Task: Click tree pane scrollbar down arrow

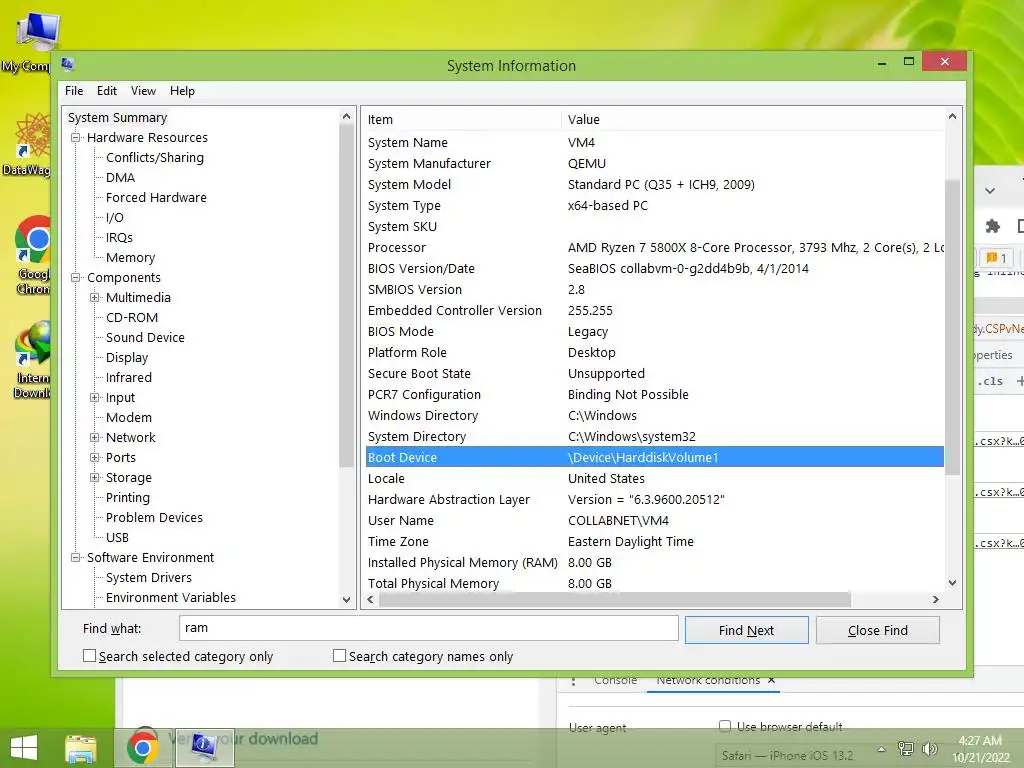Action: pos(346,600)
